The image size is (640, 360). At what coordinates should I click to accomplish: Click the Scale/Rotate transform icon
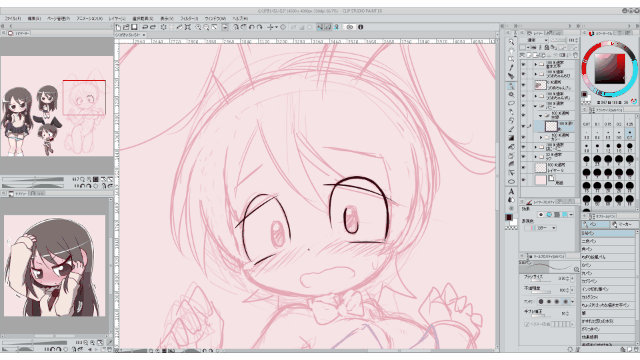(188, 27)
